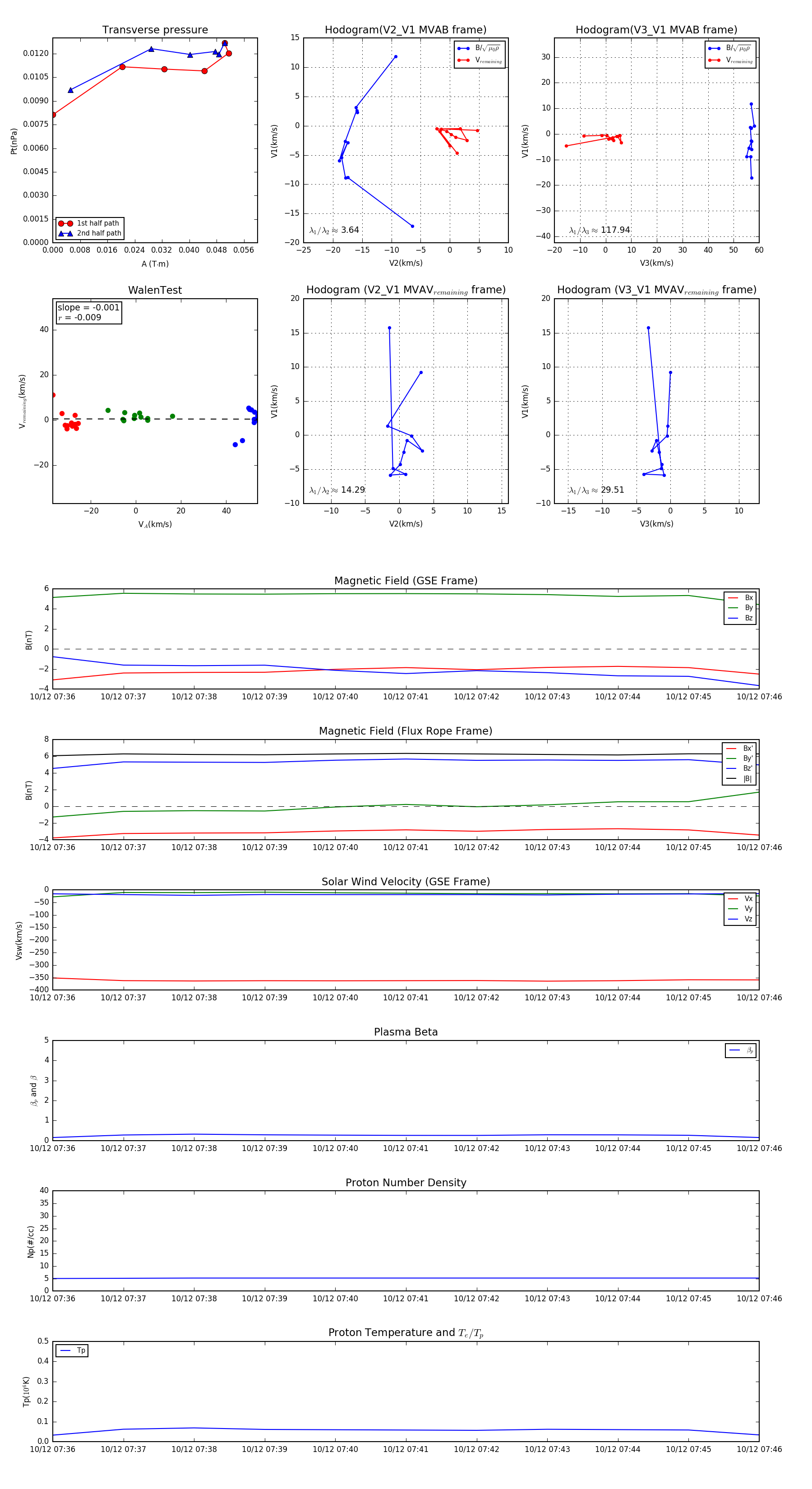Viewport: 812px width, 1489px height.
Task: Click the 'Vsw(km/s)' y-axis label
Action: pyautogui.click(x=18, y=940)
